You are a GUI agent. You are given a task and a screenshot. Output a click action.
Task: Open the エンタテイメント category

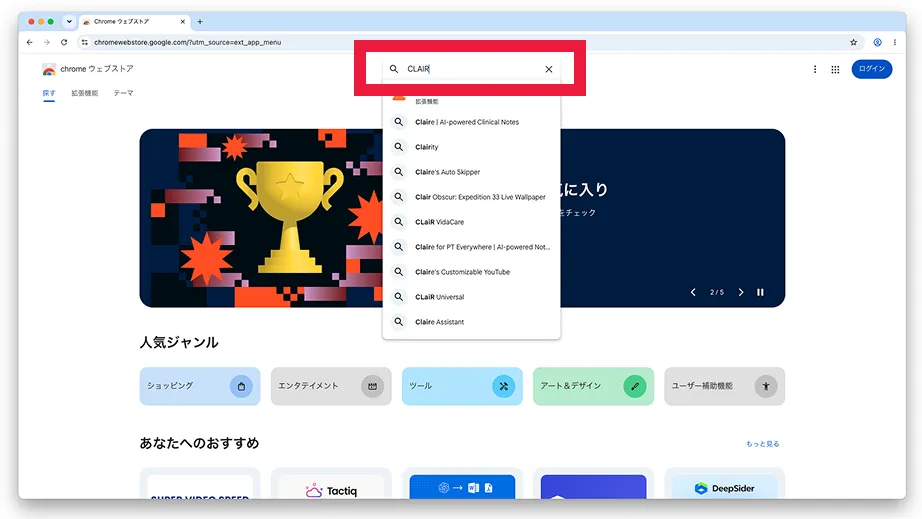[331, 386]
